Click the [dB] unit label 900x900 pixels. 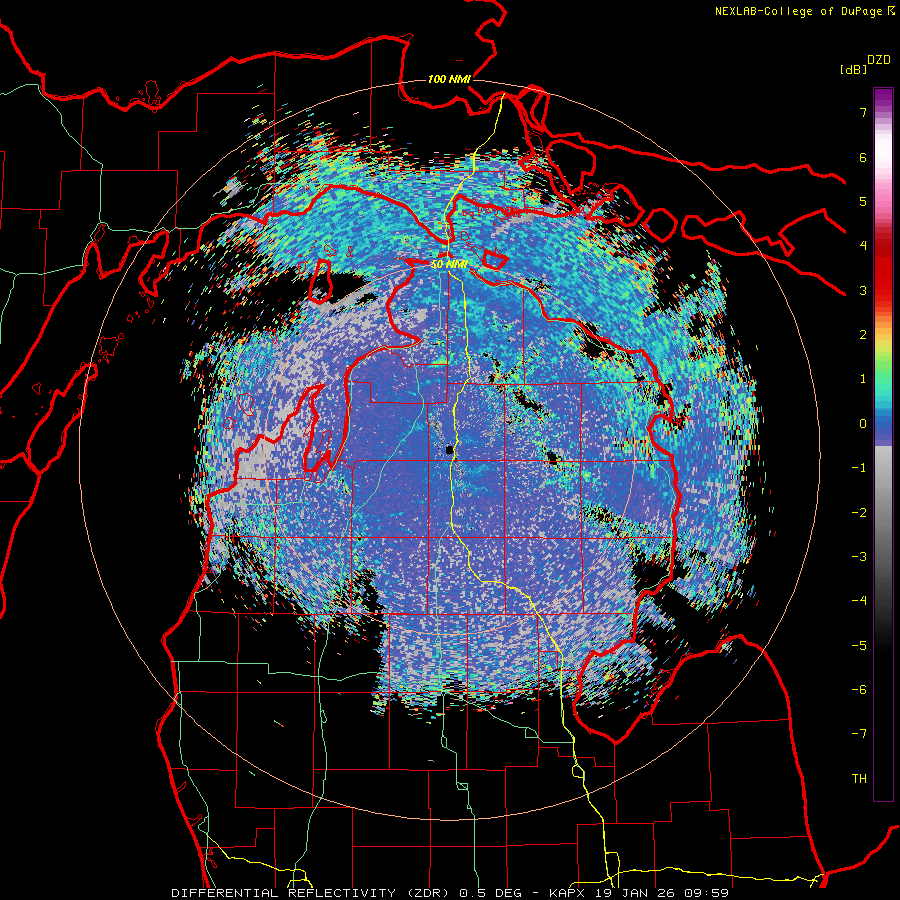pos(853,69)
